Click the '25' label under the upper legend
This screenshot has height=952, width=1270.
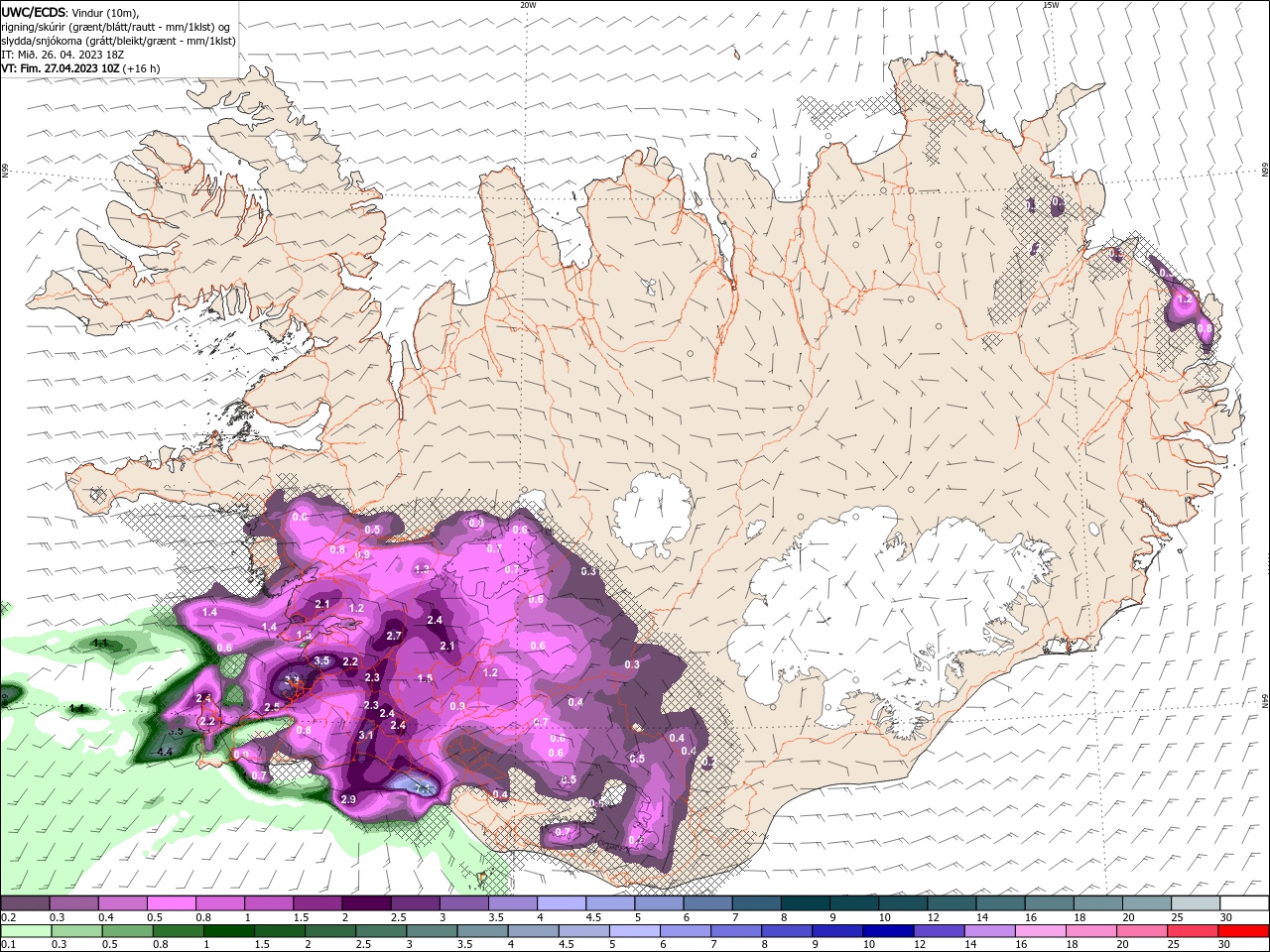(1177, 917)
